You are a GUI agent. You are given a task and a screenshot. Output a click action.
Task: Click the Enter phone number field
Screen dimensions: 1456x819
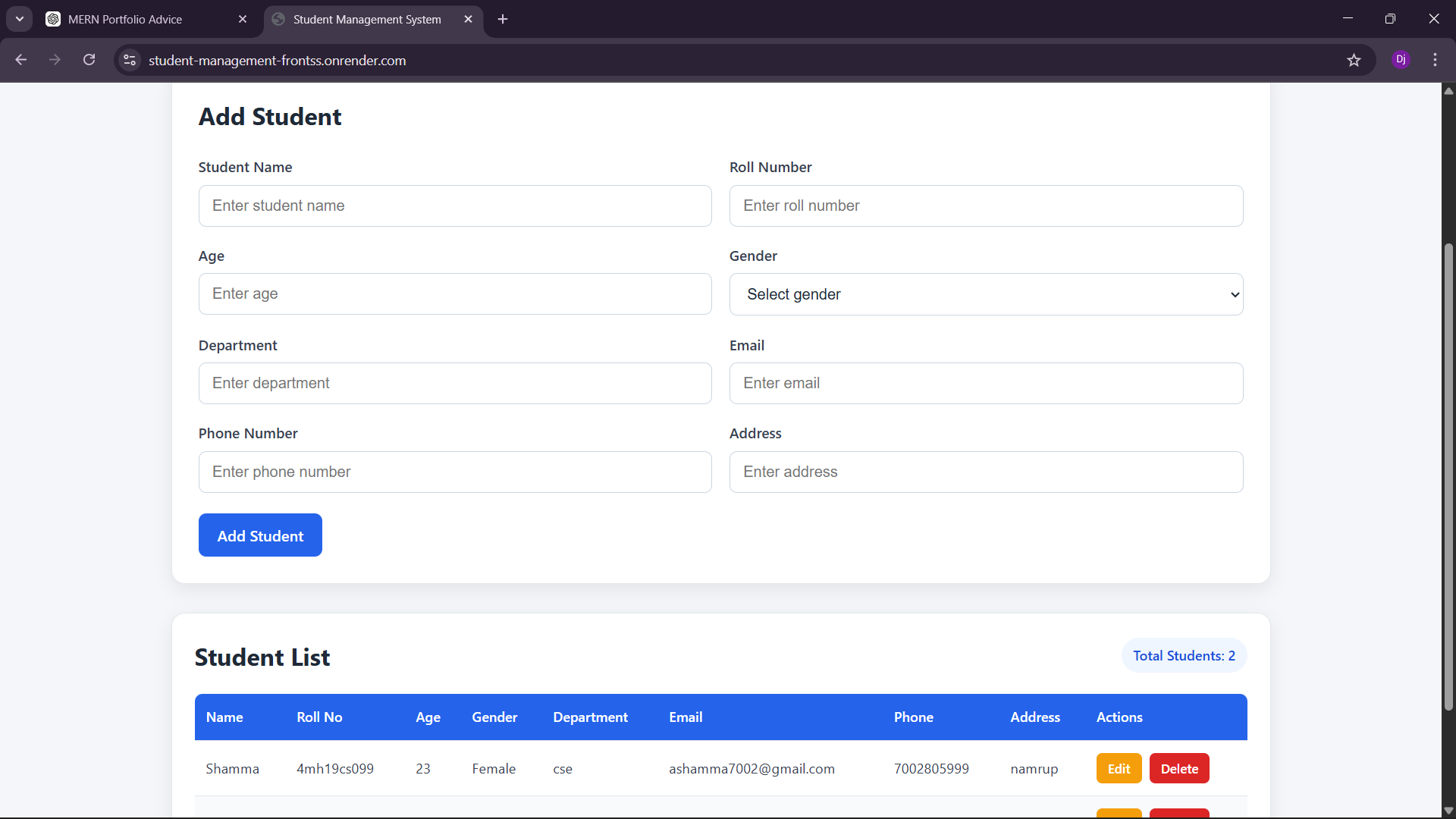[455, 472]
